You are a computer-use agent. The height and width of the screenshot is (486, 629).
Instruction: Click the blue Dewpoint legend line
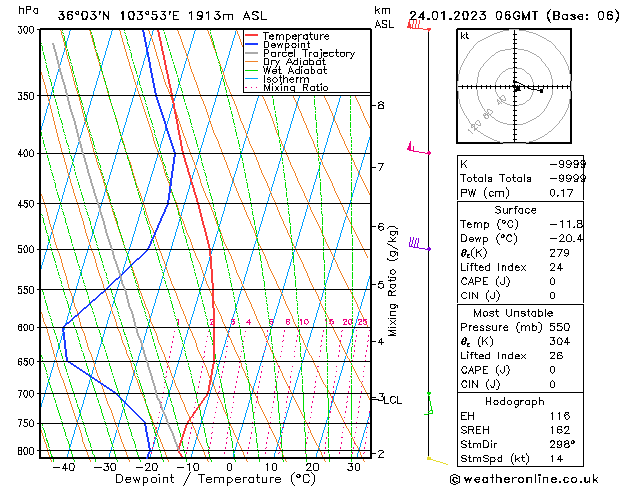(x=251, y=45)
